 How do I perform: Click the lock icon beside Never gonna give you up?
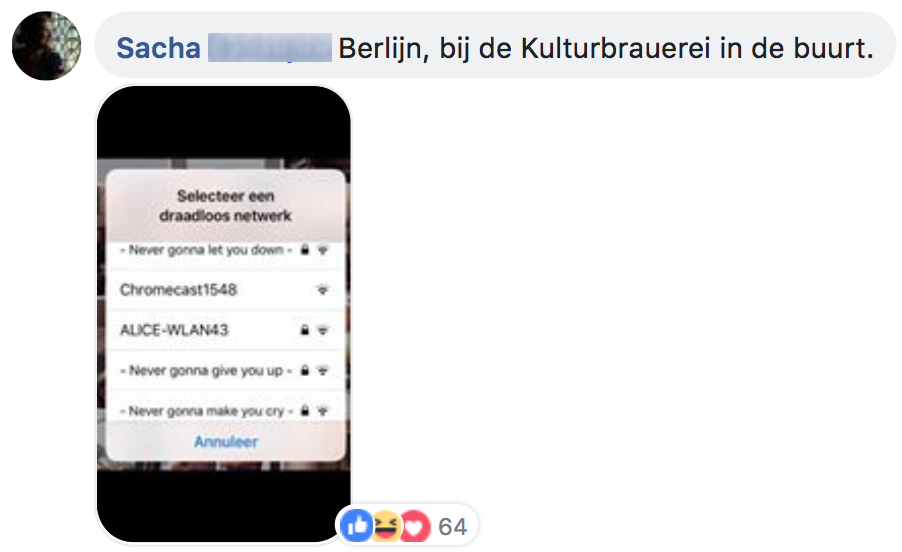pos(305,370)
